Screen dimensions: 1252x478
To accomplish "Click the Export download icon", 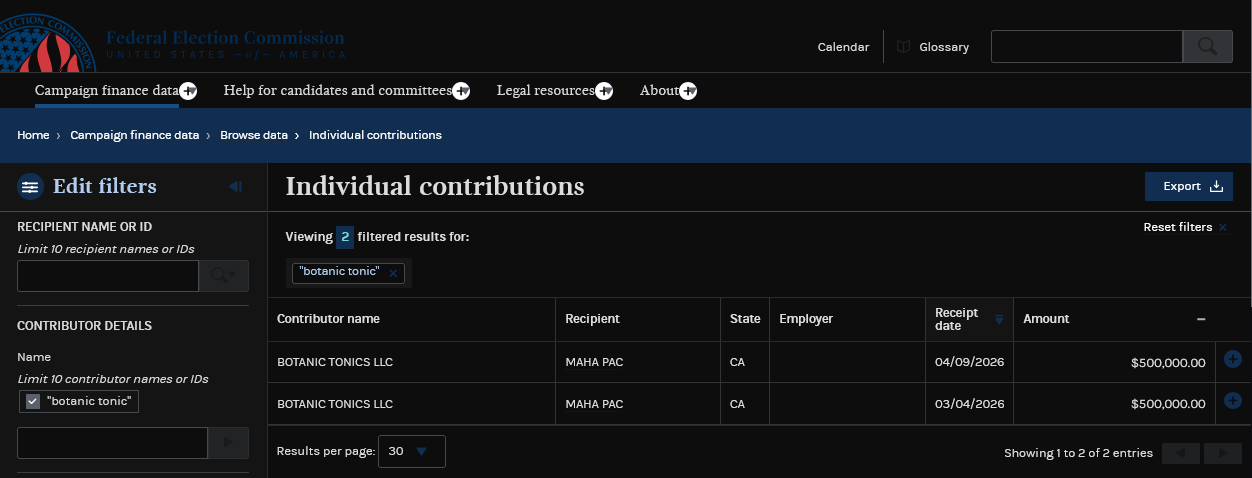I will coord(1216,187).
